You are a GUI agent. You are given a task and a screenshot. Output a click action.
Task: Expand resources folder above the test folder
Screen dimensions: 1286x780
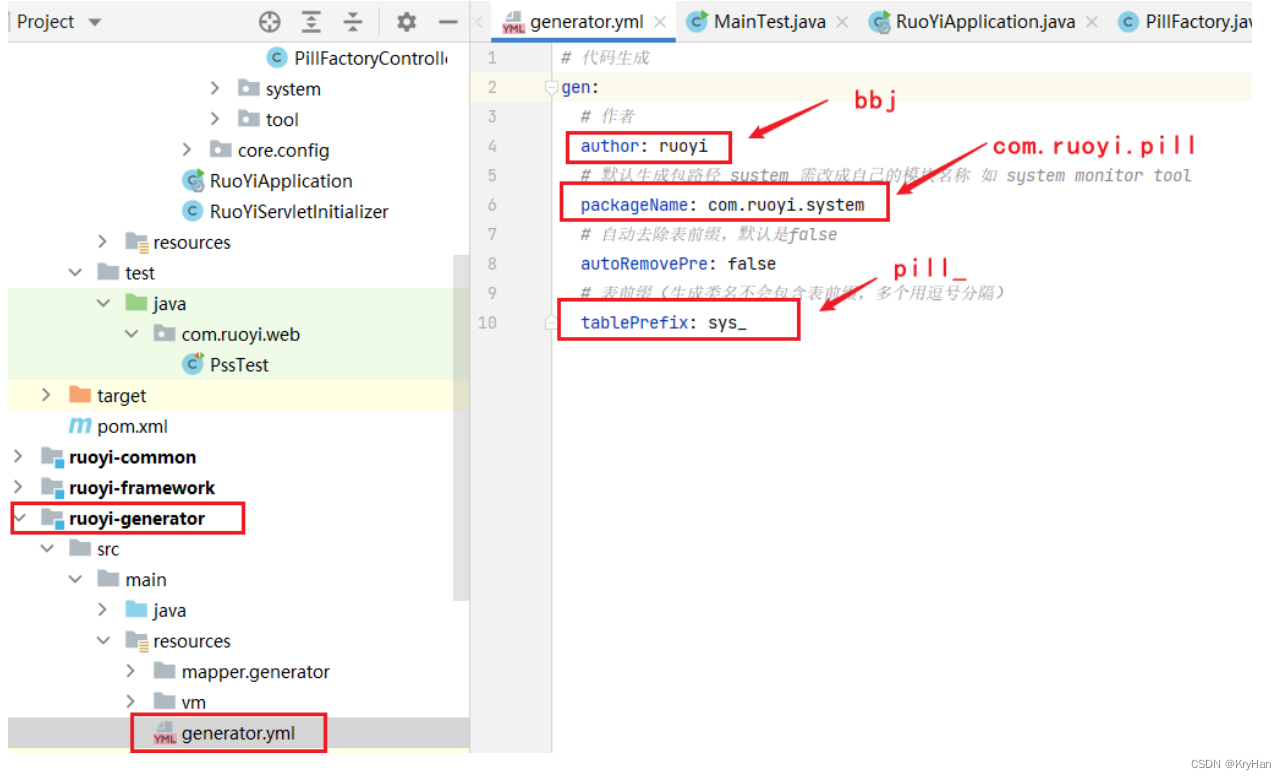tap(103, 242)
